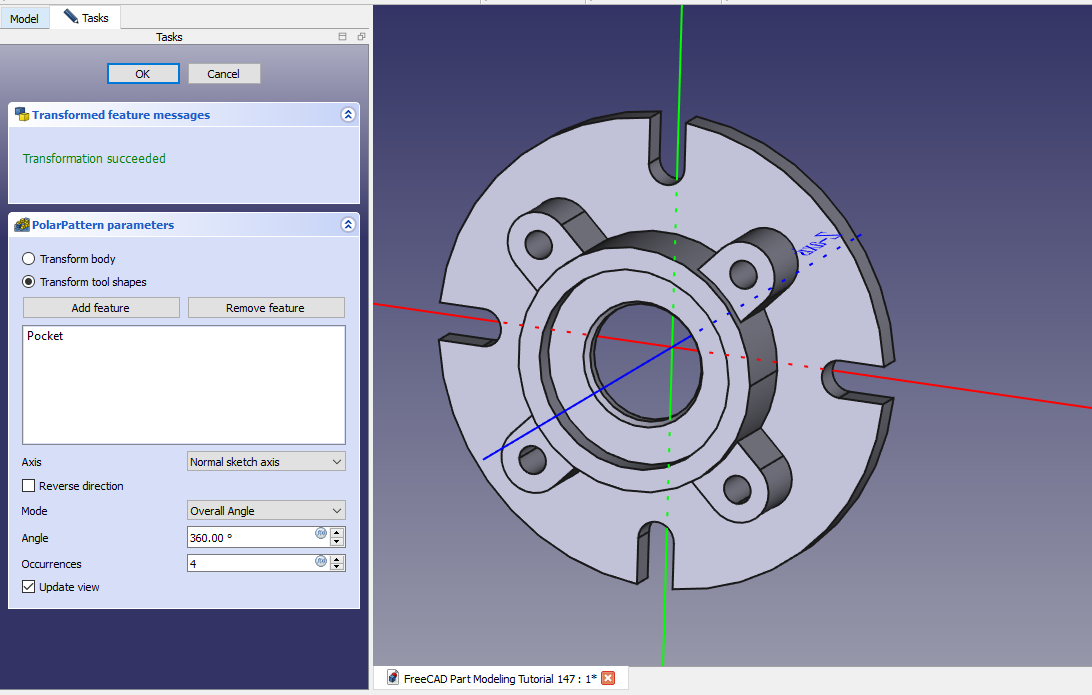Open expression editor icon for Occurrences
This screenshot has height=695, width=1092.
coord(321,561)
